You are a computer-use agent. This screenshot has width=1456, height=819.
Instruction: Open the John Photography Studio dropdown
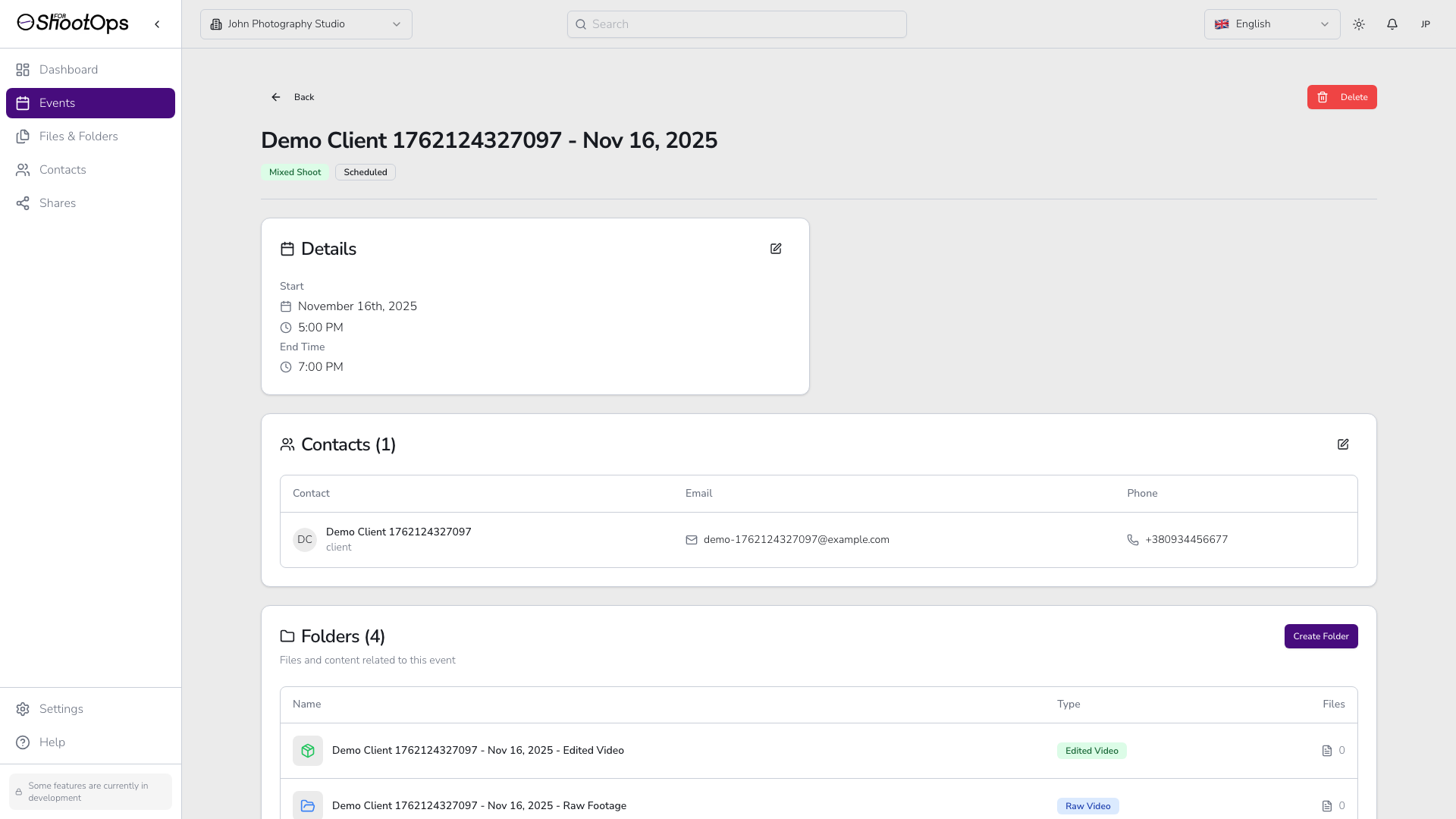click(x=306, y=24)
